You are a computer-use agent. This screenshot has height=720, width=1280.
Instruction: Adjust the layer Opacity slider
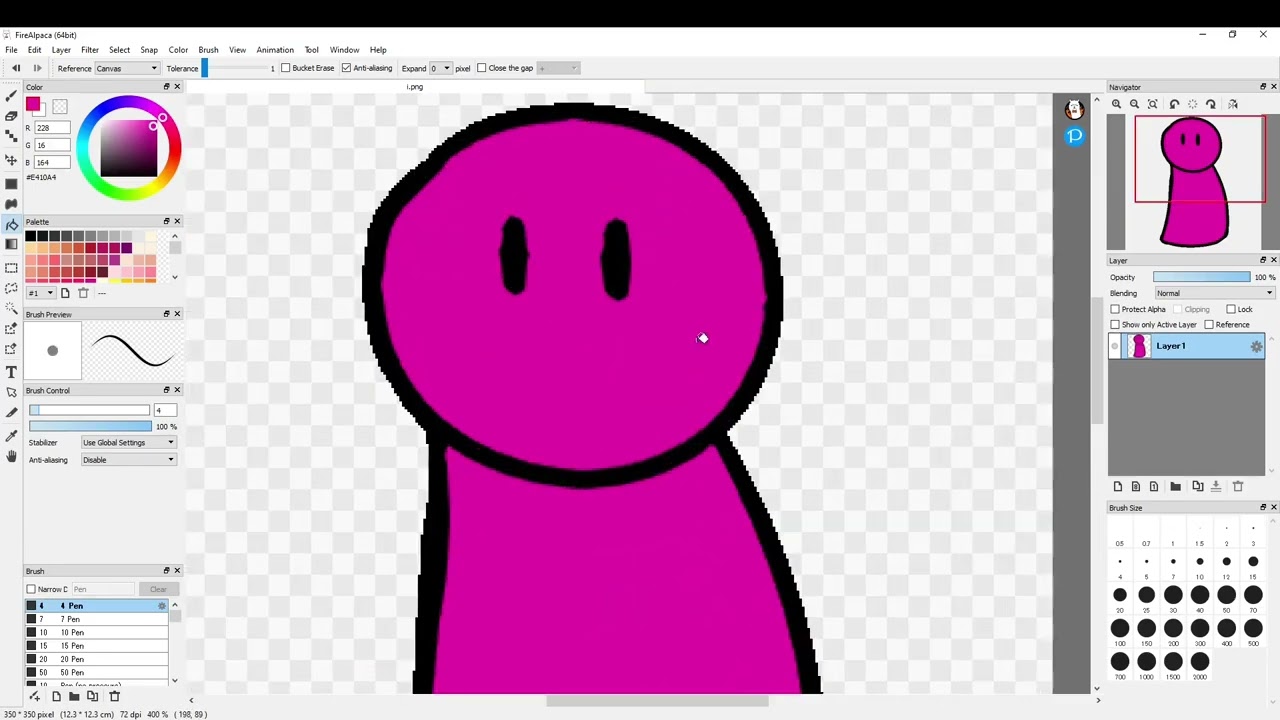pyautogui.click(x=1201, y=277)
